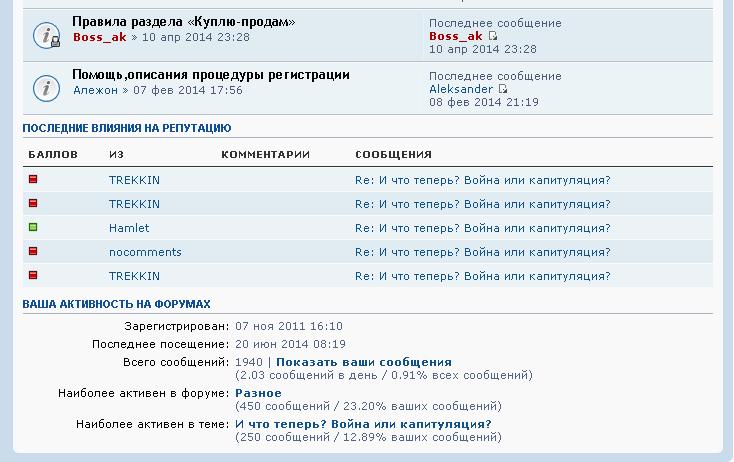Open topic author Алежон's profile

pyautogui.click(x=95, y=90)
